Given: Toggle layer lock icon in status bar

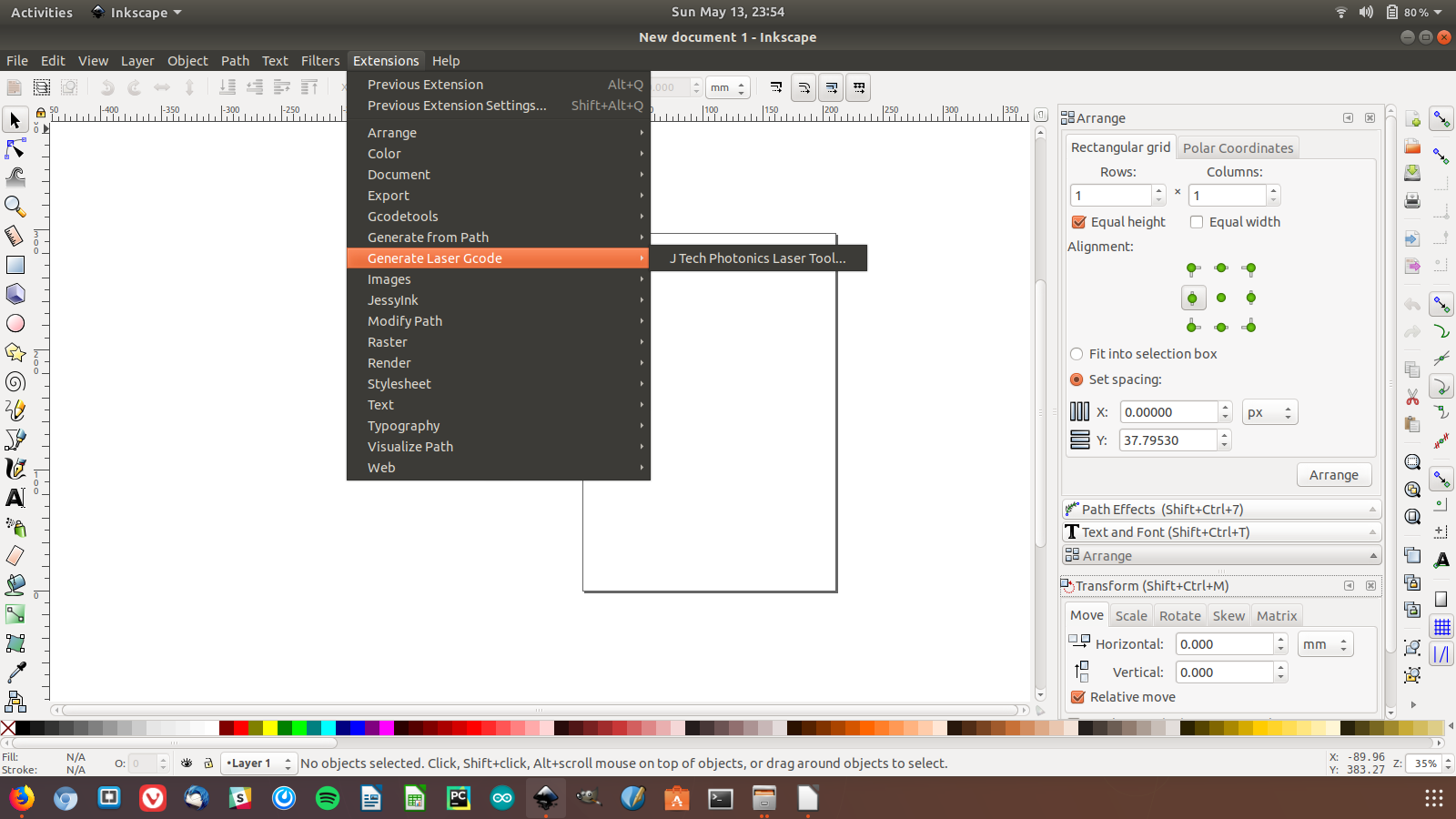Looking at the screenshot, I should click(208, 763).
